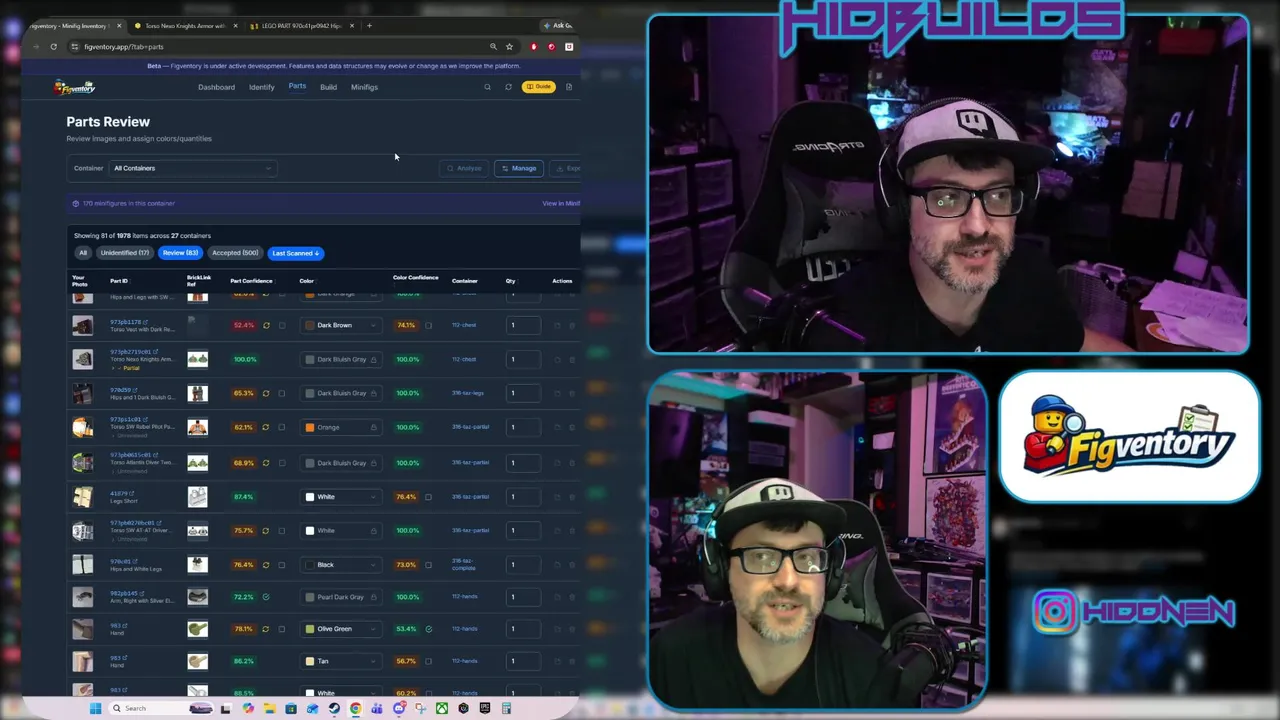Check part confidence box in 78.1% row
Image resolution: width=1280 pixels, height=720 pixels.
pos(282,629)
